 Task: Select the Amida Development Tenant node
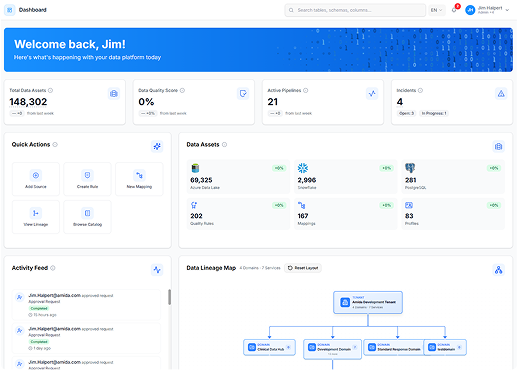368,302
